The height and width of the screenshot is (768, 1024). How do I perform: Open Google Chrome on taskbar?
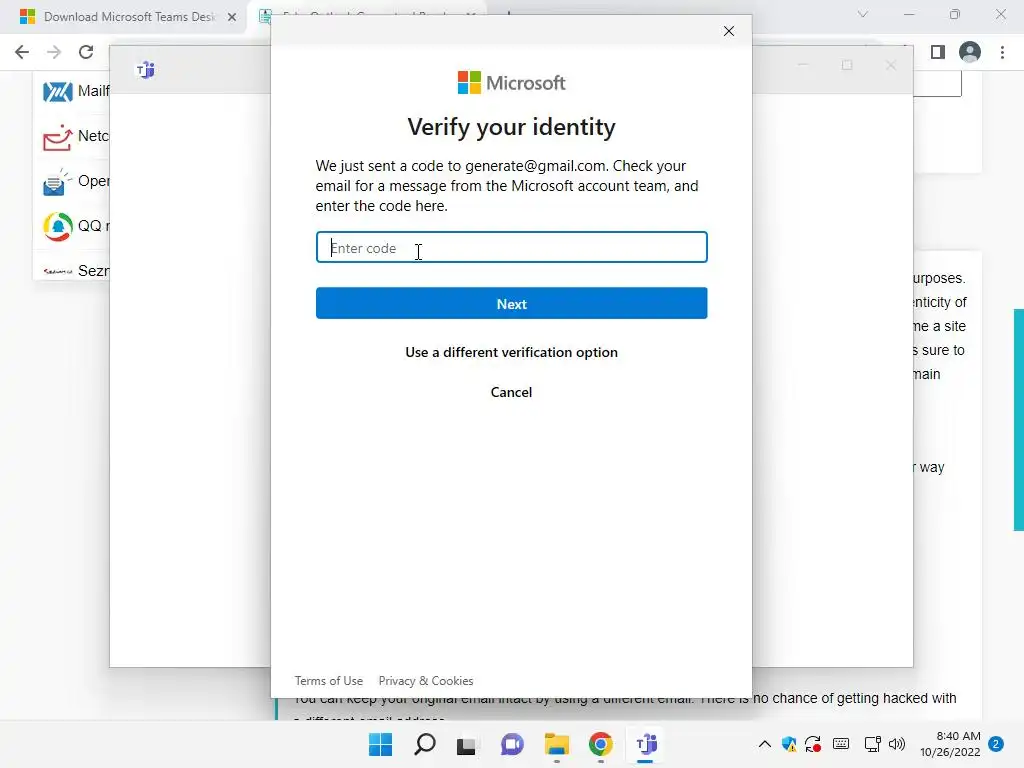601,744
